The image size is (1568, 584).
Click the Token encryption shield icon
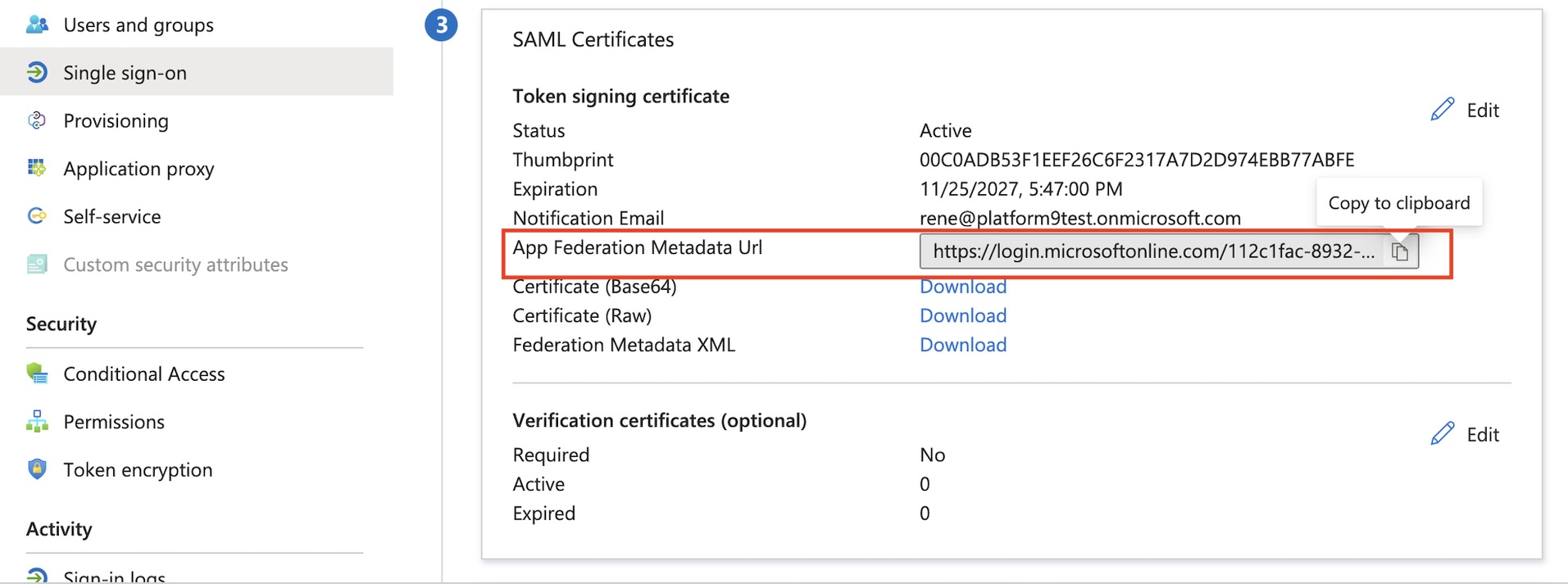pyautogui.click(x=37, y=469)
